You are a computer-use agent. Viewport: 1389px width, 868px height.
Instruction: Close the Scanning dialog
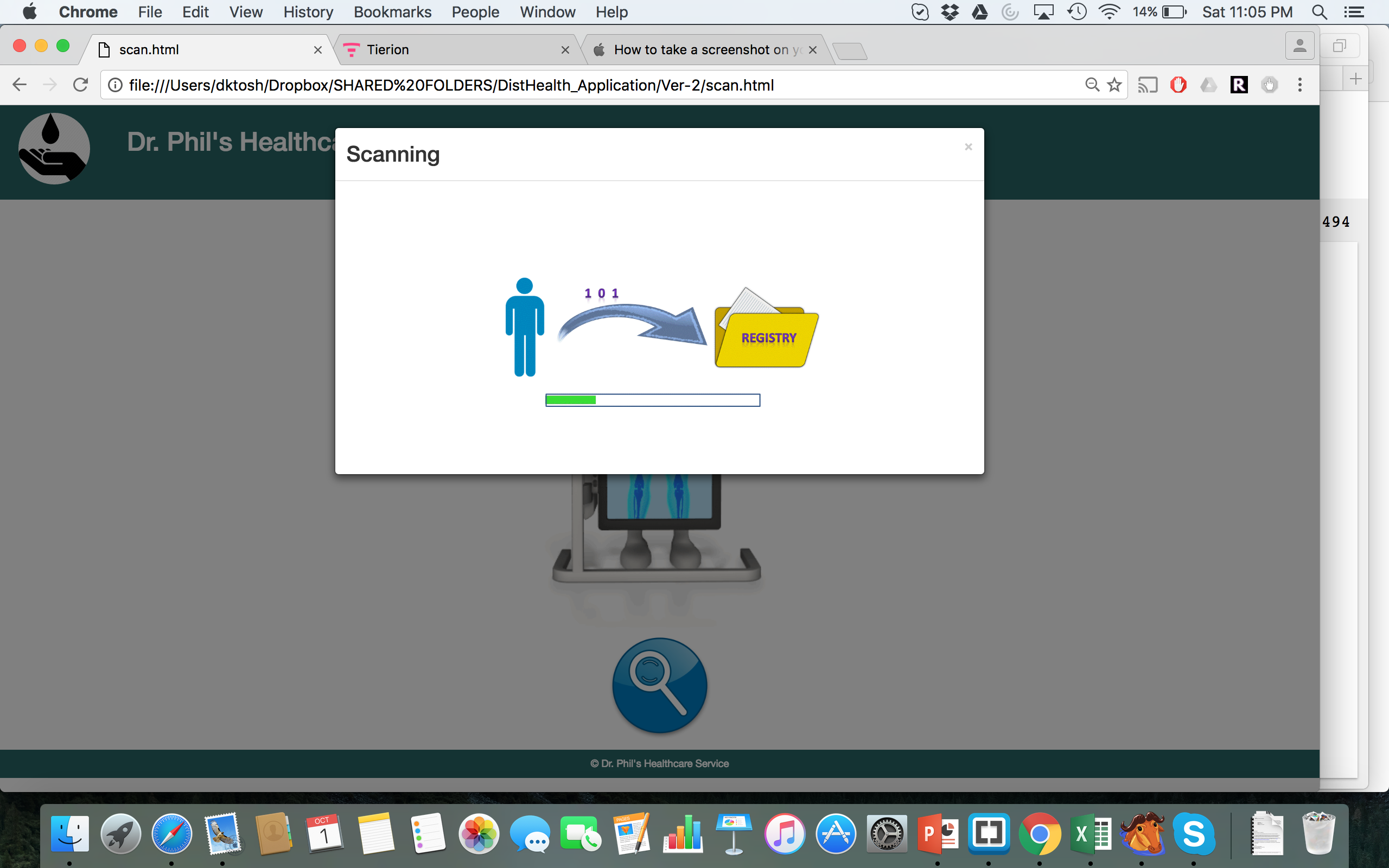pyautogui.click(x=969, y=147)
